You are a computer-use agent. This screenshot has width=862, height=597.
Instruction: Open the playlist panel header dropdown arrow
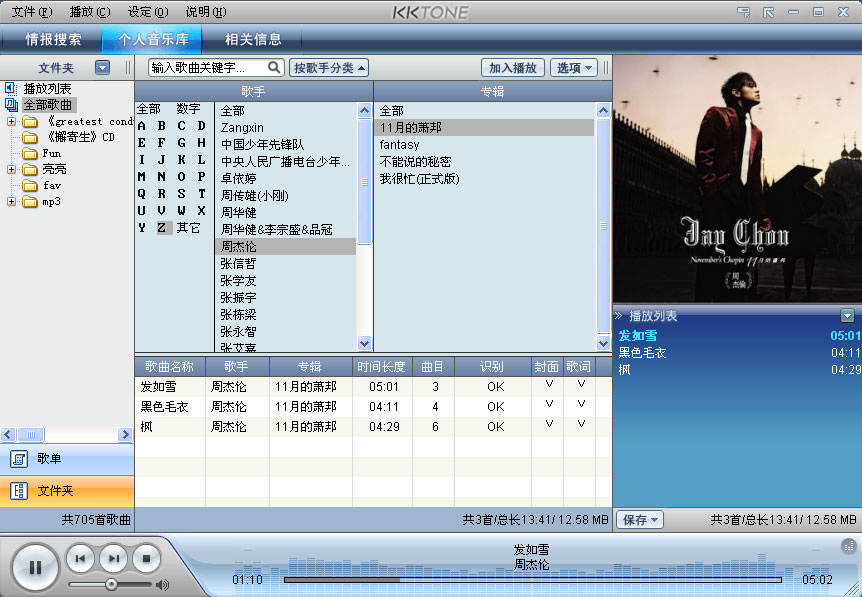point(847,316)
